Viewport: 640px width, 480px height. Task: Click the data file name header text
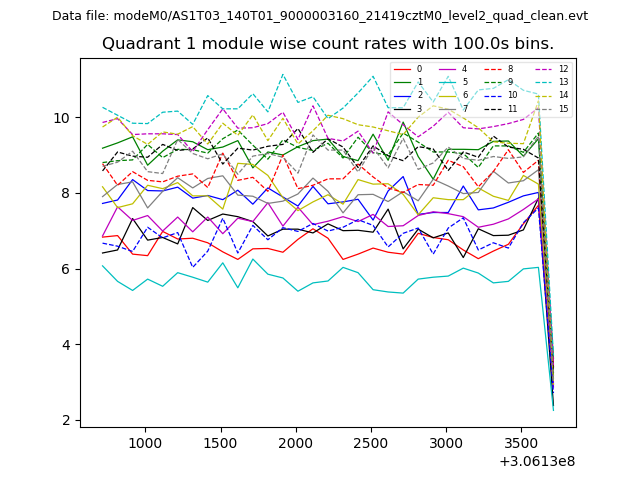(x=320, y=16)
